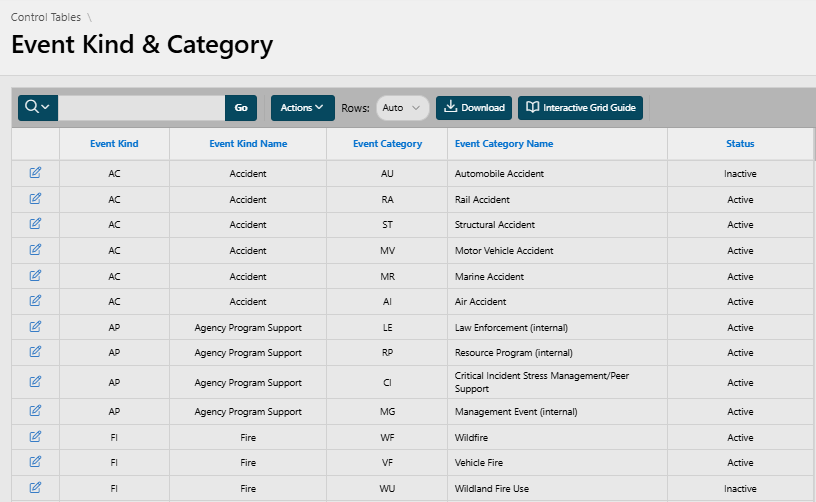Select the 'Automobile Accident' cell
The image size is (816, 502).
coord(557,174)
